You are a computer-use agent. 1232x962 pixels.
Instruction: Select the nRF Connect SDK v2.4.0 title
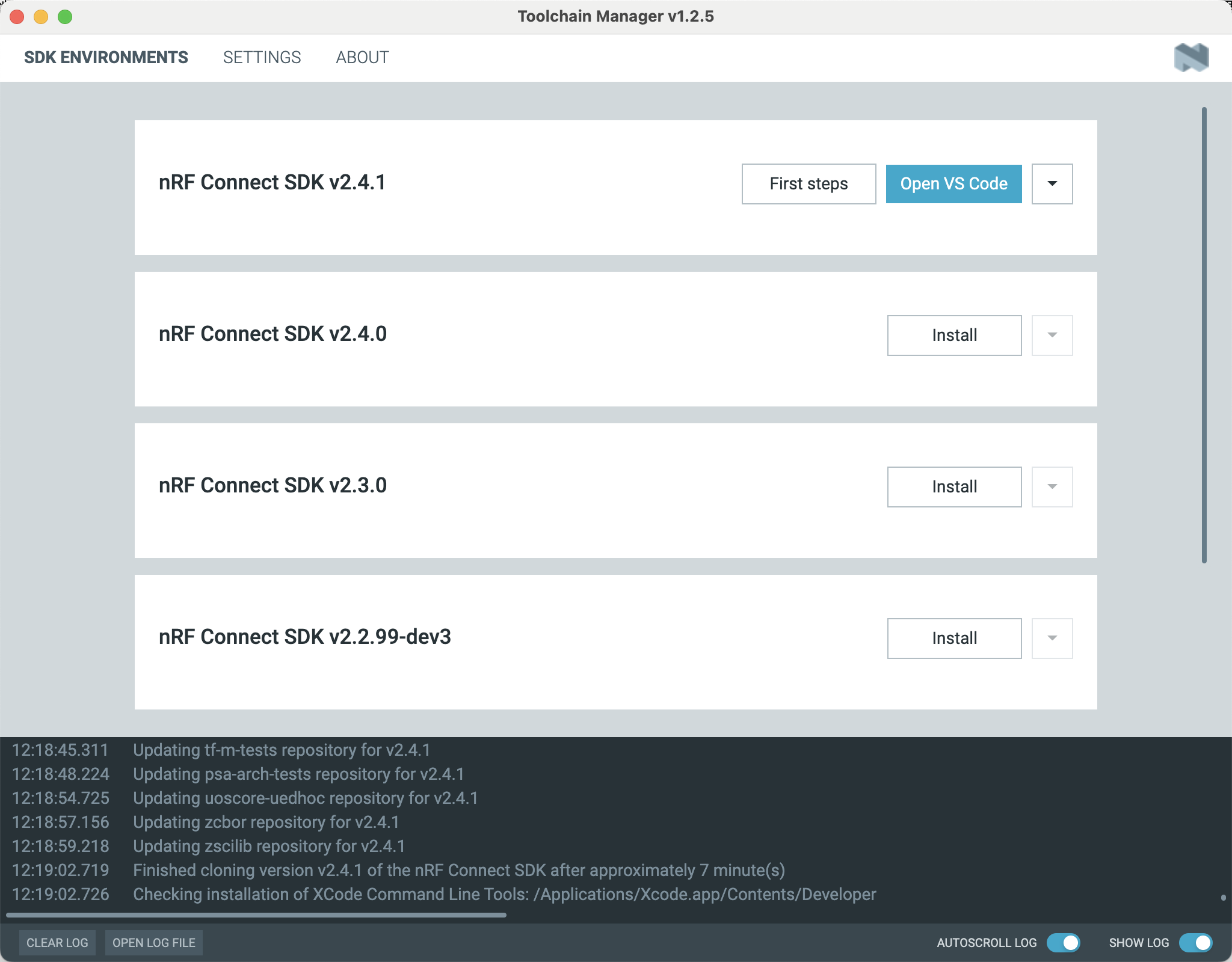273,334
